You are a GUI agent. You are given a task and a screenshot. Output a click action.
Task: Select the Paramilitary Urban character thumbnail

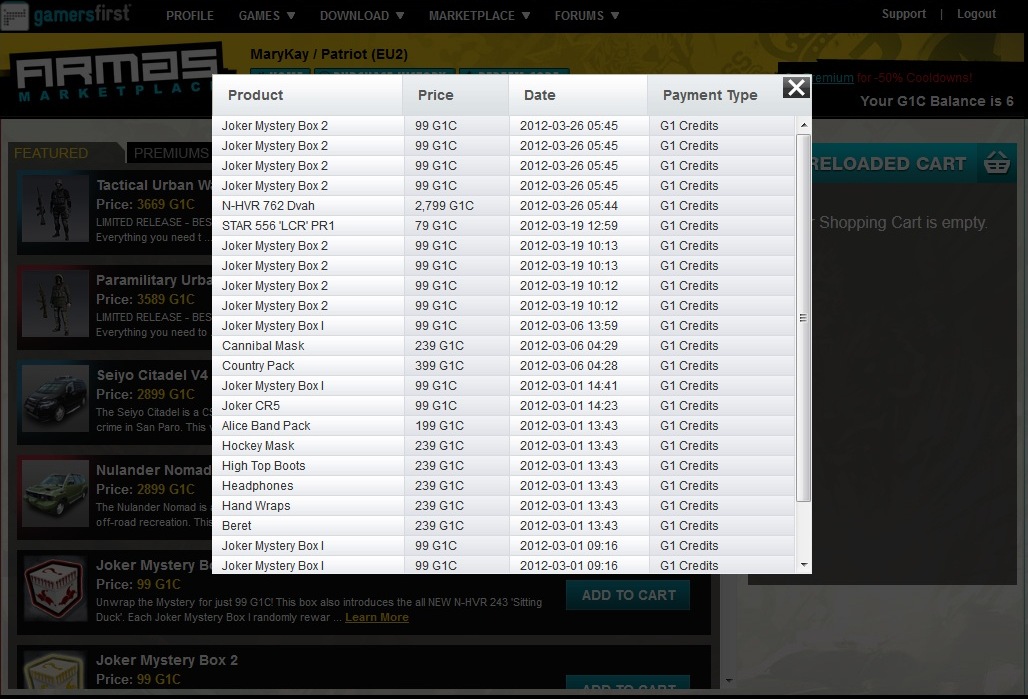[x=49, y=304]
